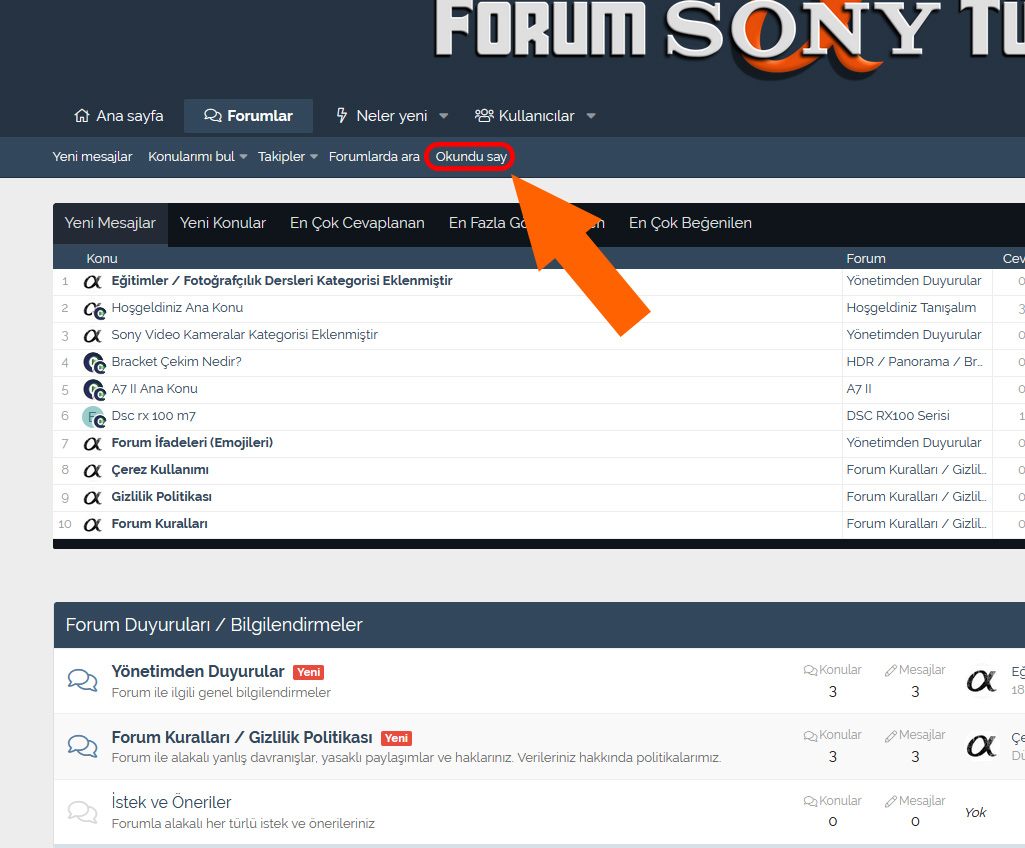Click the A7 II forum column link

click(859, 389)
